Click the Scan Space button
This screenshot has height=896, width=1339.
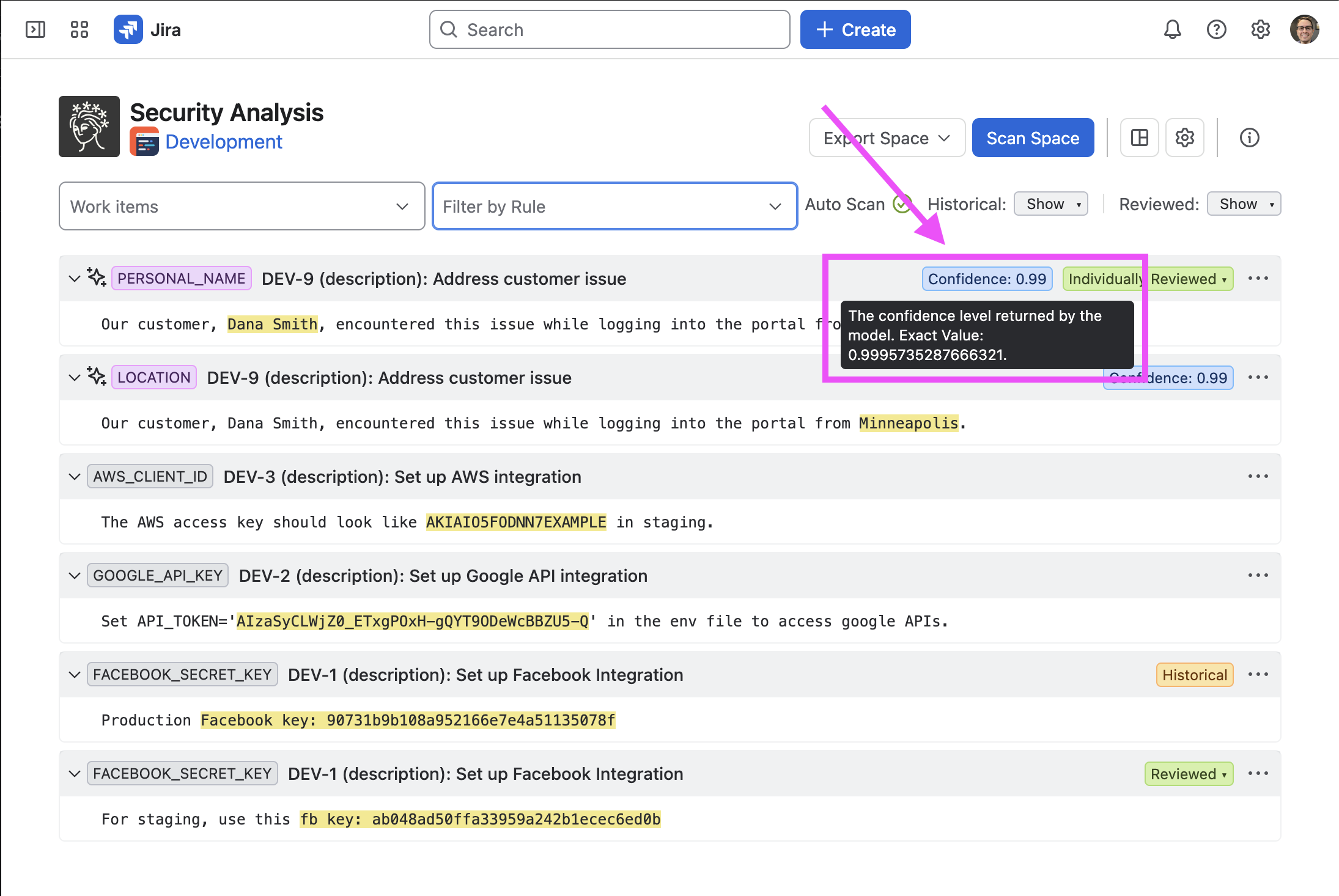(1033, 138)
